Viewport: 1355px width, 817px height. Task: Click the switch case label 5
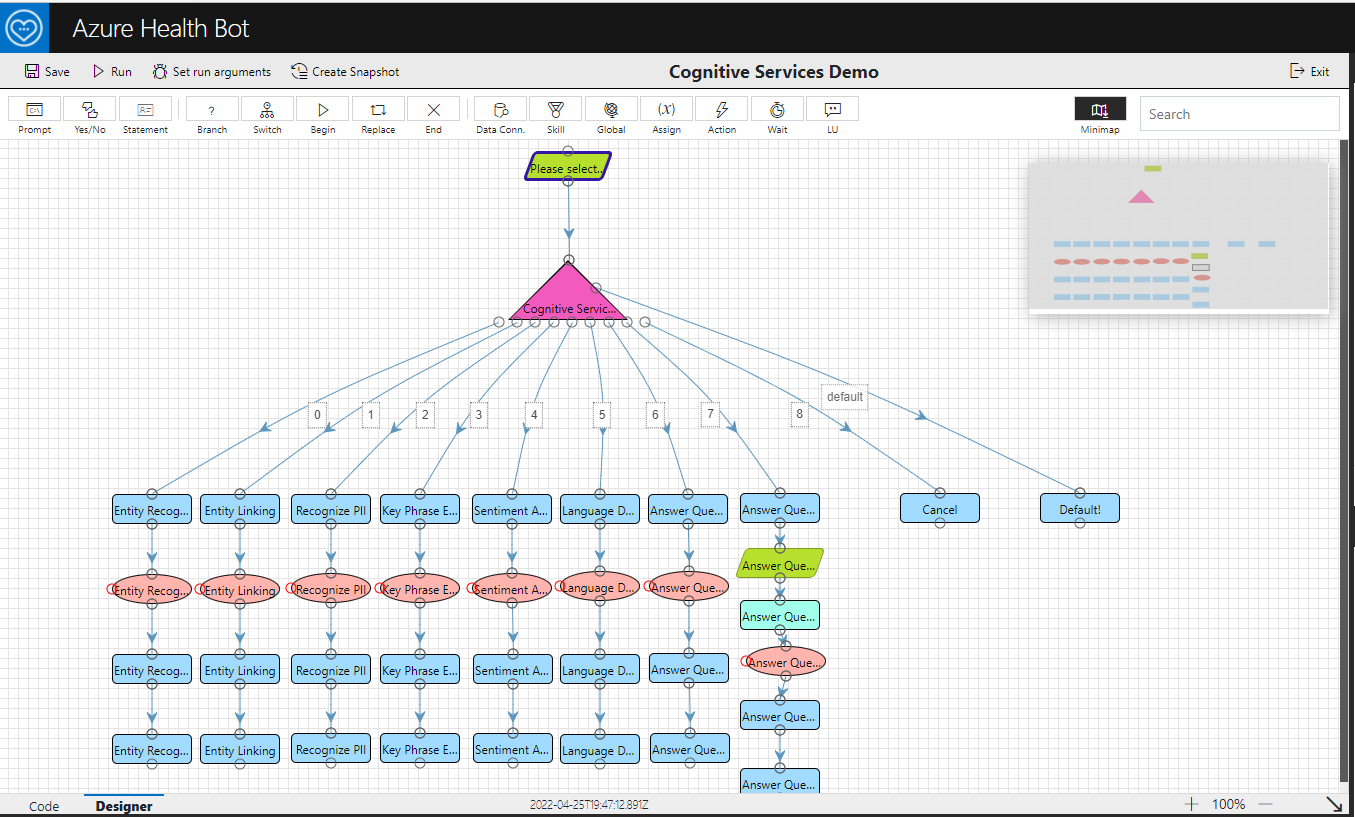pos(601,414)
